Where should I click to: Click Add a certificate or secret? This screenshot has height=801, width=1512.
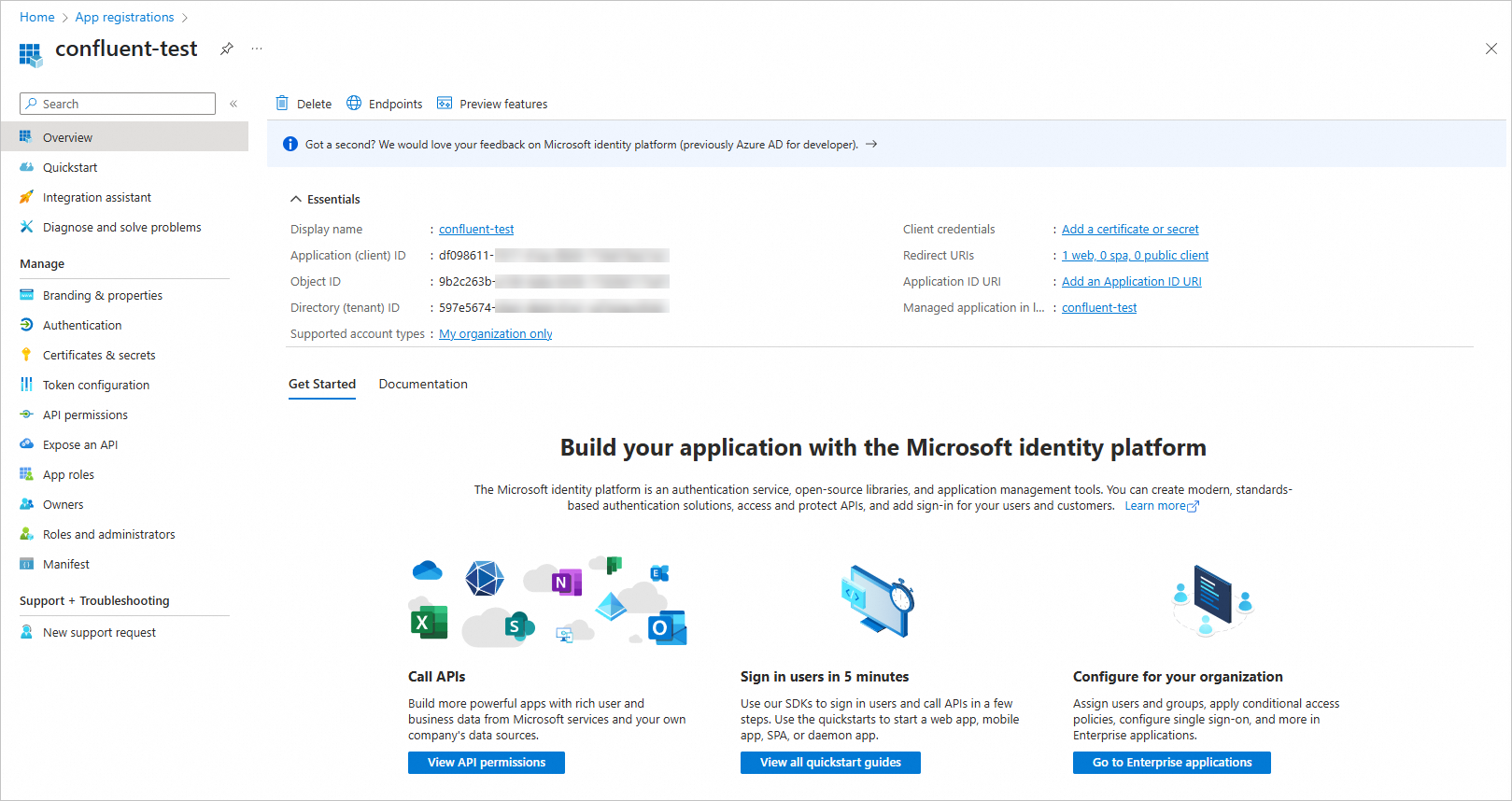[x=1130, y=230]
